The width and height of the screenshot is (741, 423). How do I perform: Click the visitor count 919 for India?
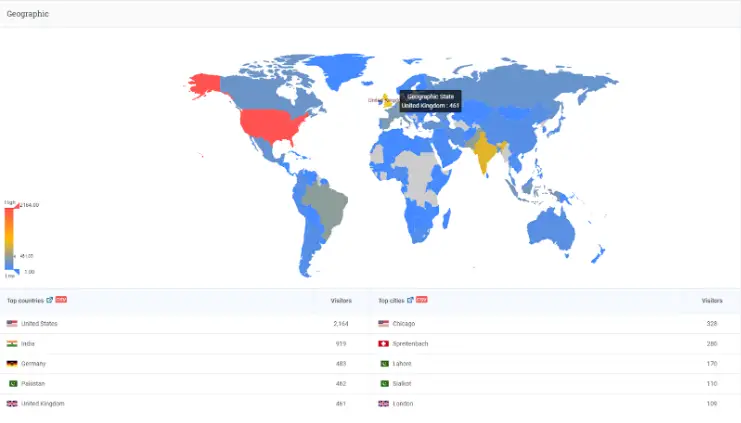[341, 344]
